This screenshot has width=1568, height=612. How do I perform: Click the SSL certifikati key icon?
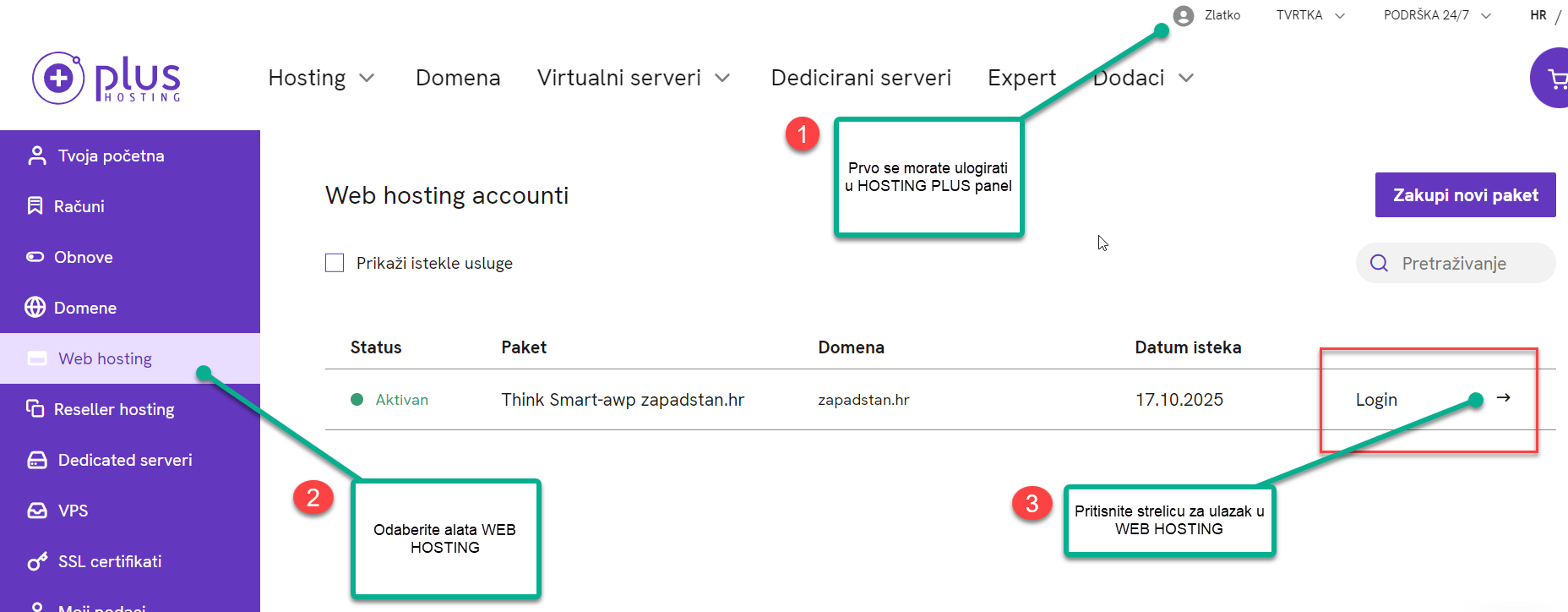tap(37, 561)
